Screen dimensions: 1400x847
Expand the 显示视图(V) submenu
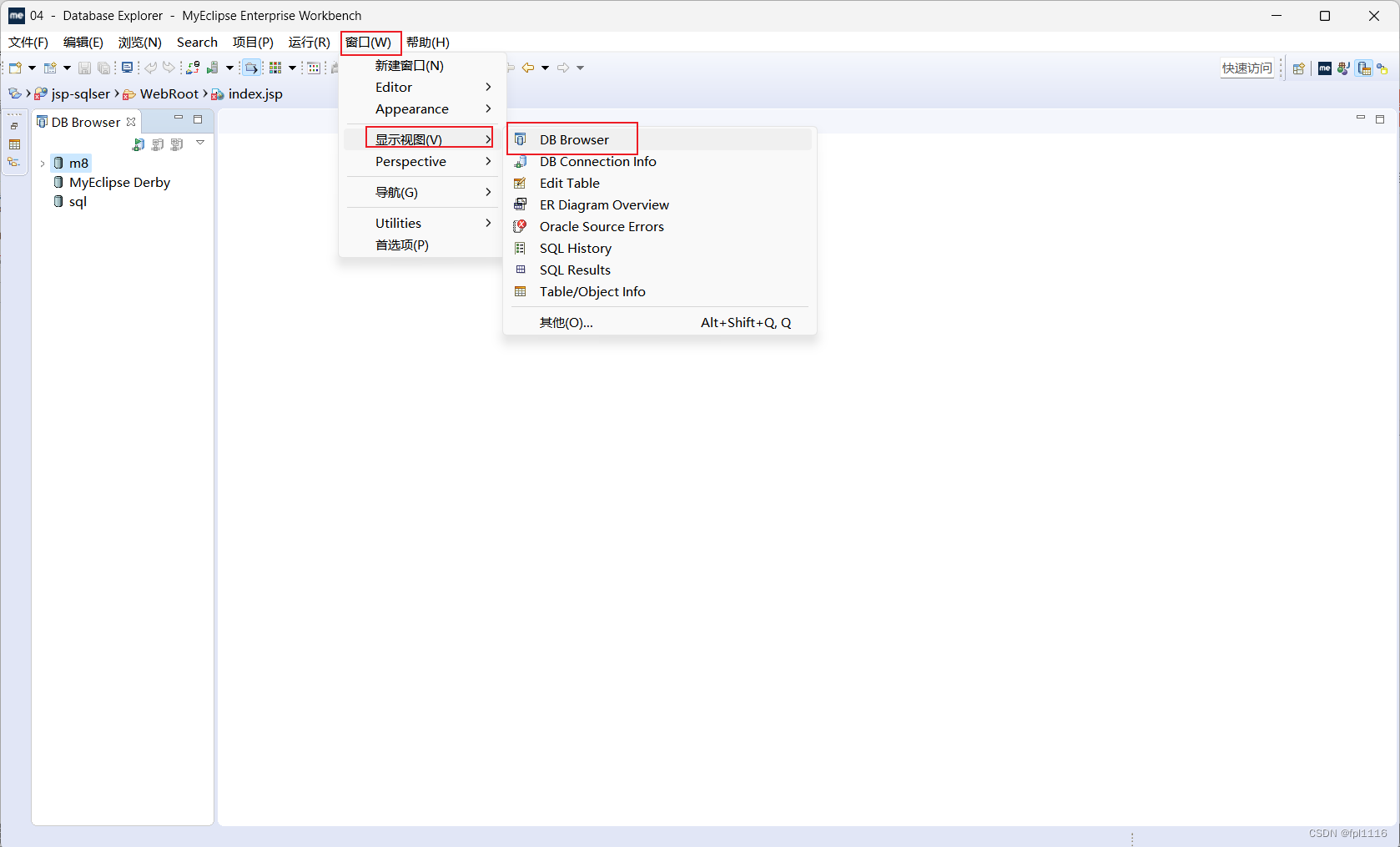tap(422, 140)
